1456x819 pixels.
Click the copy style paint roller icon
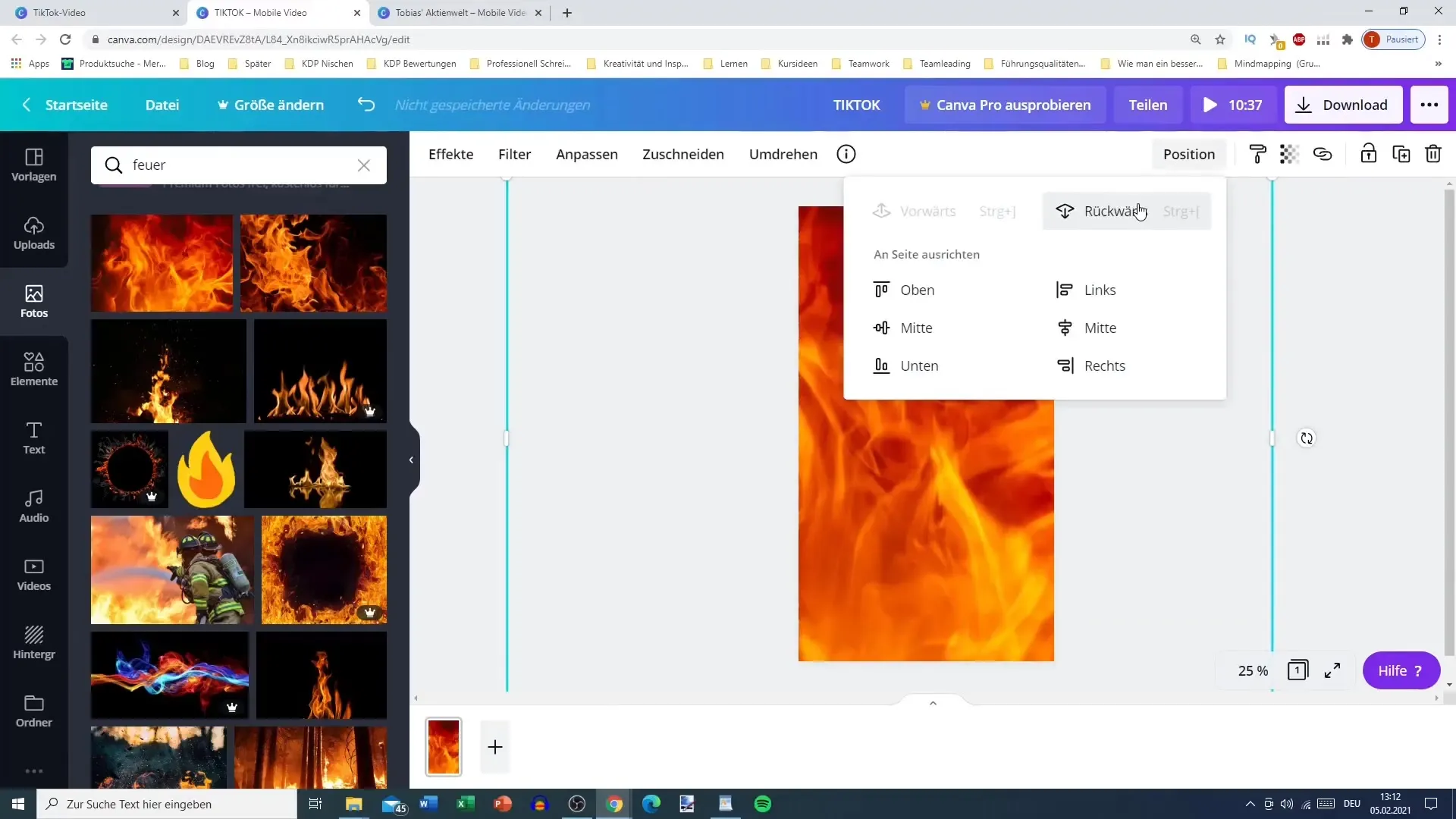tap(1257, 154)
